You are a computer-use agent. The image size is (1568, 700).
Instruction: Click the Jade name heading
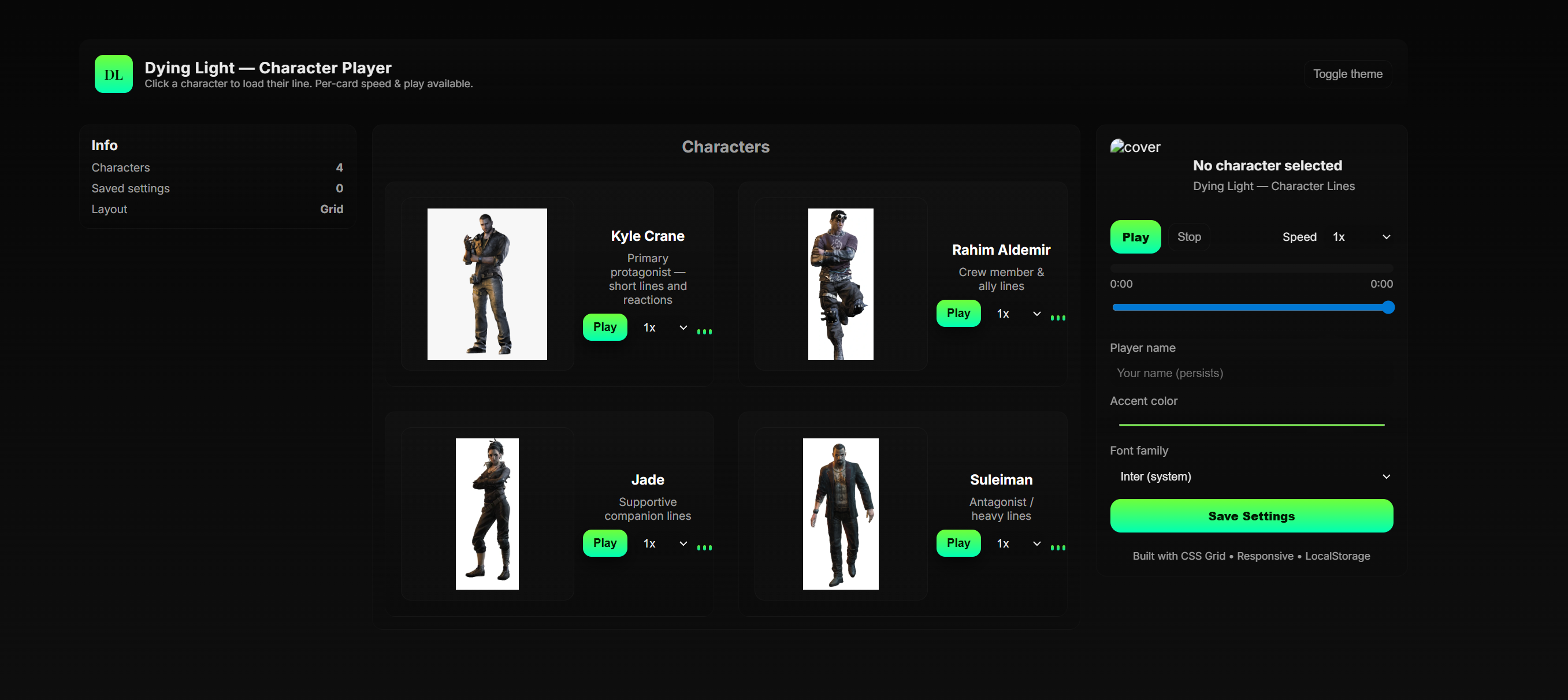[x=648, y=479]
